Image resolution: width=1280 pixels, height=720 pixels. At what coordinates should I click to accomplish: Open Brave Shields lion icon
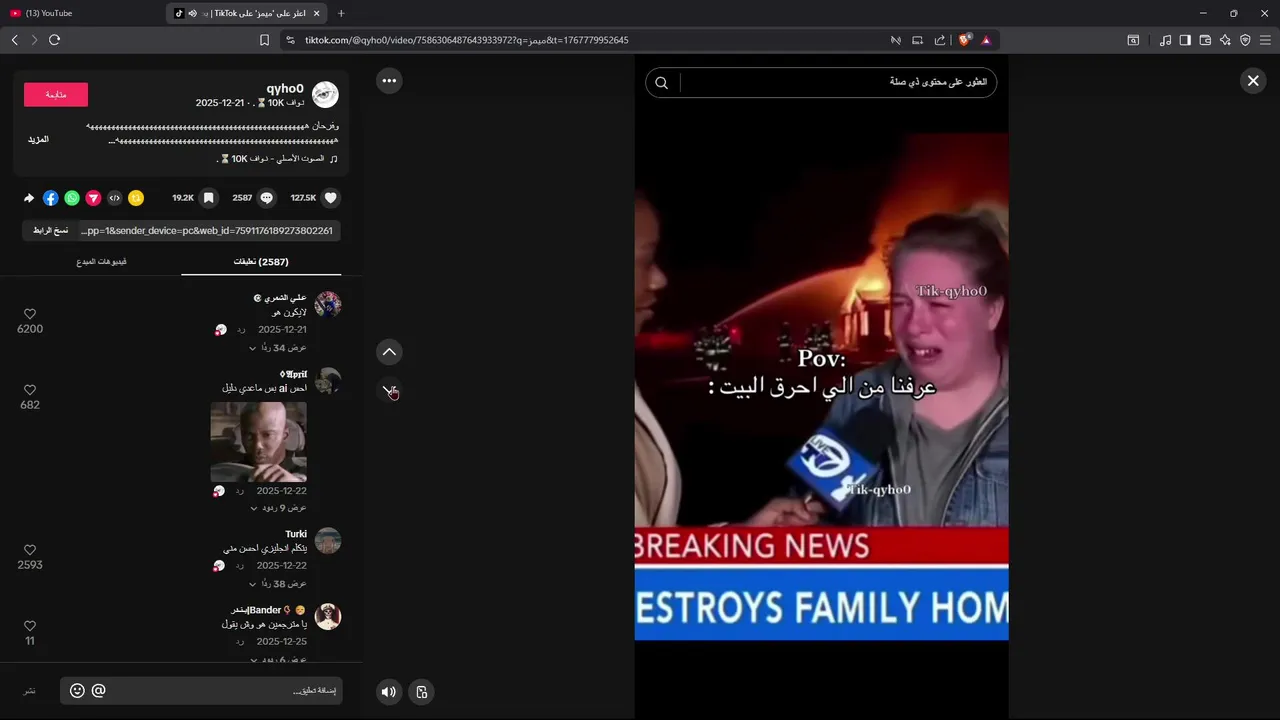coord(965,40)
